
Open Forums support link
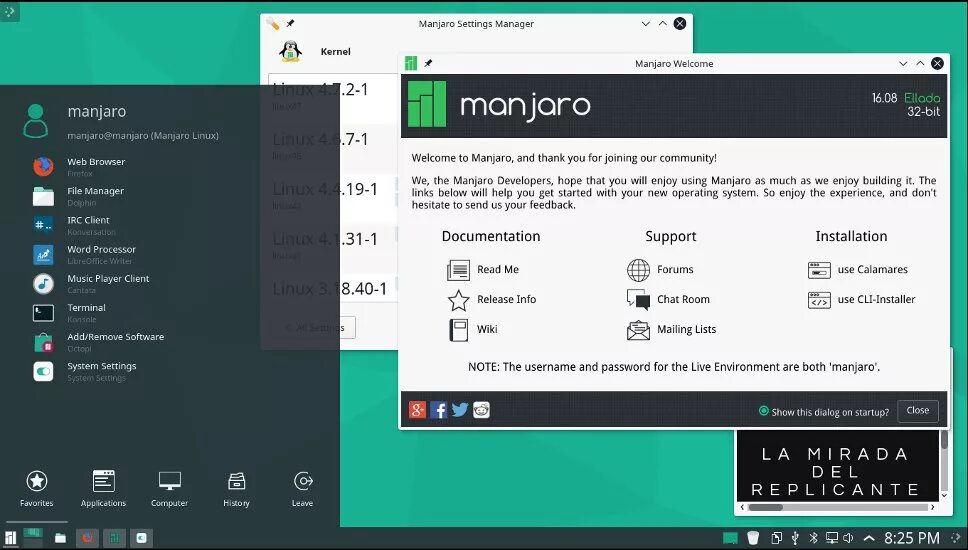coord(660,270)
